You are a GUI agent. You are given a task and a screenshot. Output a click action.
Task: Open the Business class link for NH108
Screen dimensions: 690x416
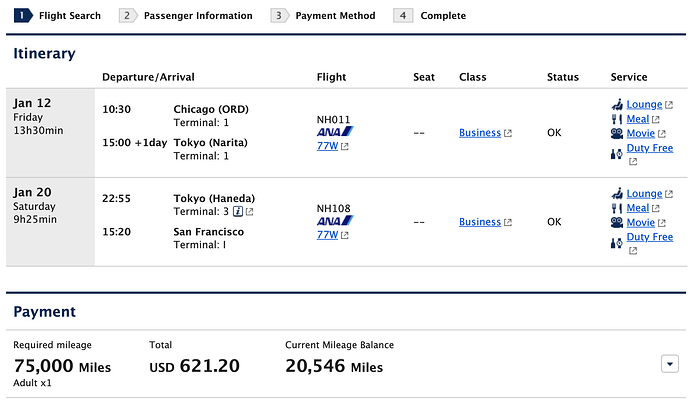480,222
